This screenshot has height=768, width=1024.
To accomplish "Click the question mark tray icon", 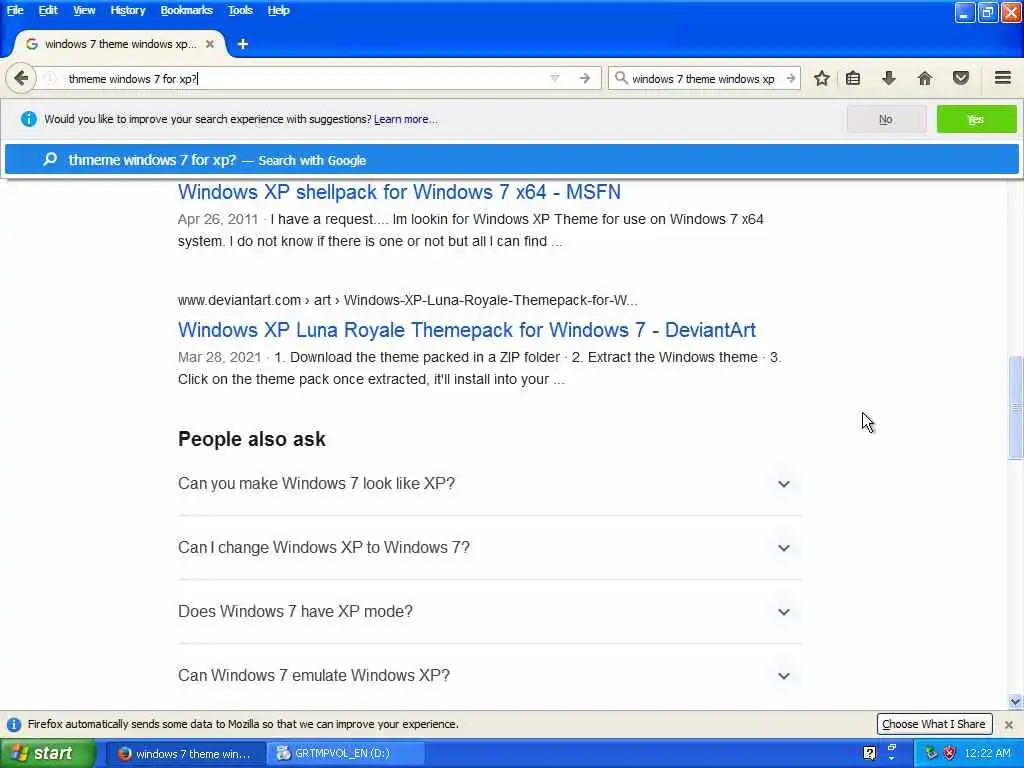I will [x=869, y=753].
